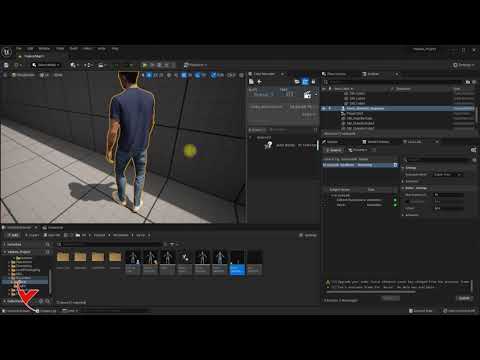The width and height of the screenshot is (480, 360).
Task: Click the camera speed icon in viewport
Action: click(231, 75)
